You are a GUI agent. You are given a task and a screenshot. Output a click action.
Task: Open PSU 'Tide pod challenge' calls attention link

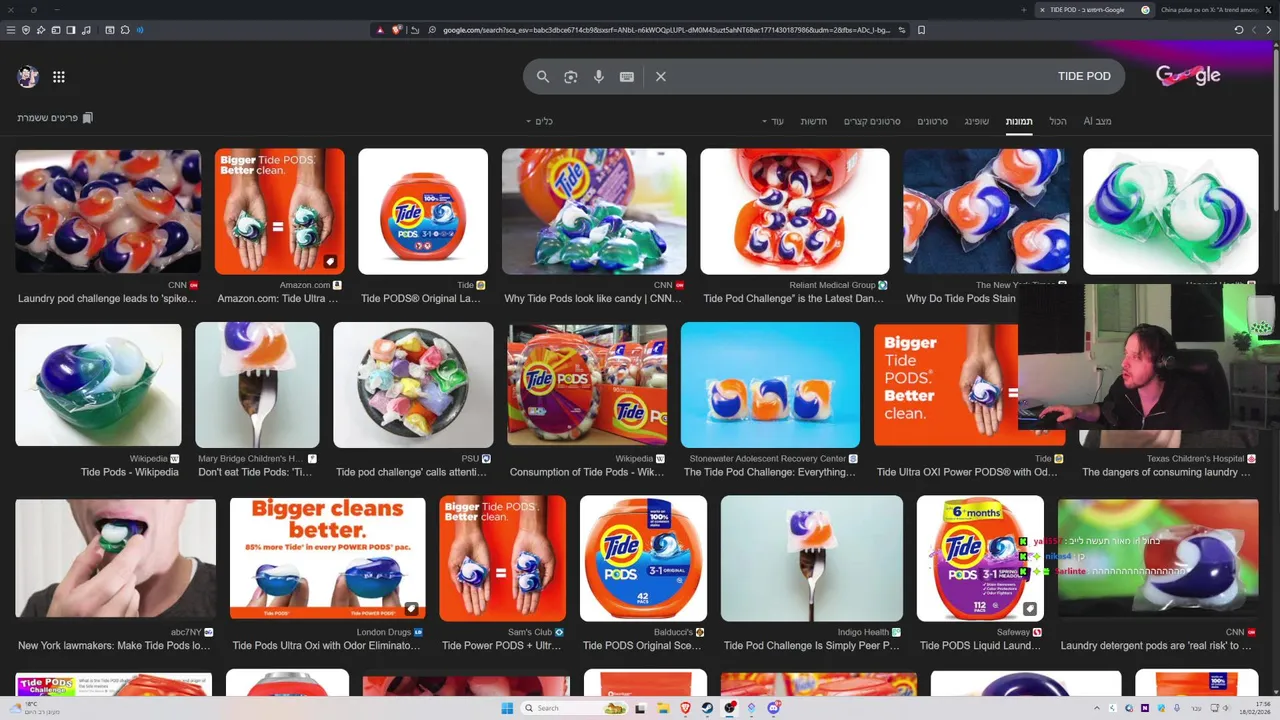(x=411, y=472)
